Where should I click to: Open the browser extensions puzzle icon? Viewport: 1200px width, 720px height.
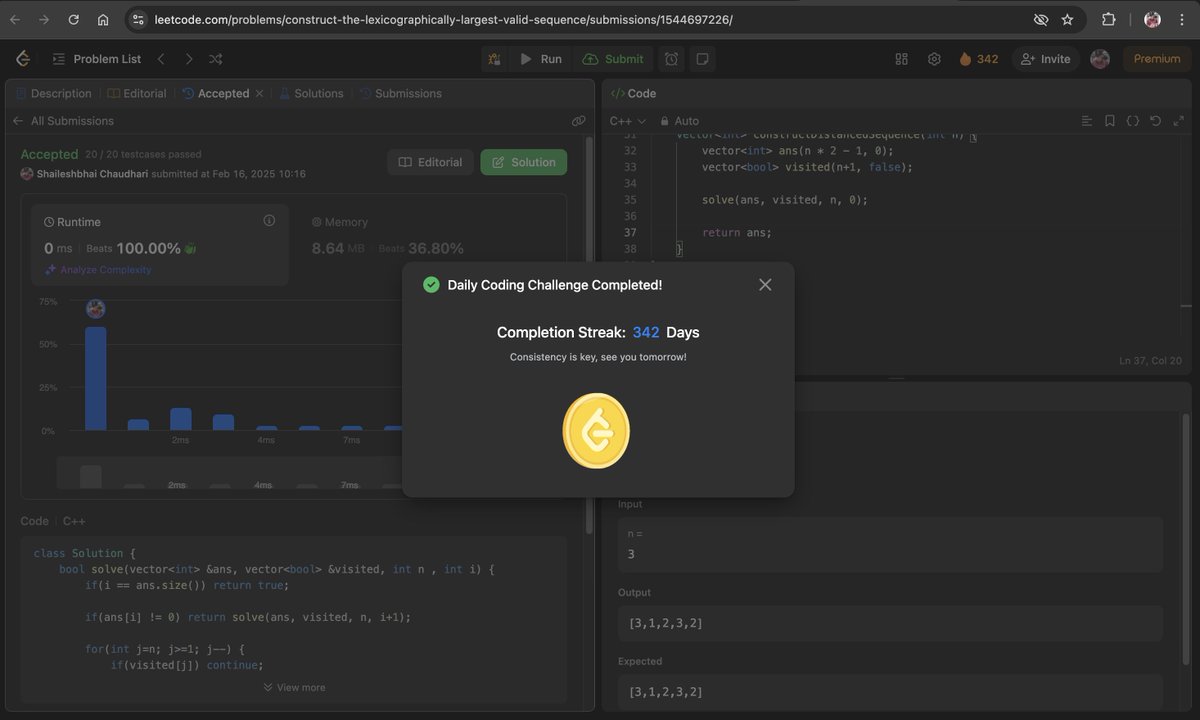[x=1108, y=19]
